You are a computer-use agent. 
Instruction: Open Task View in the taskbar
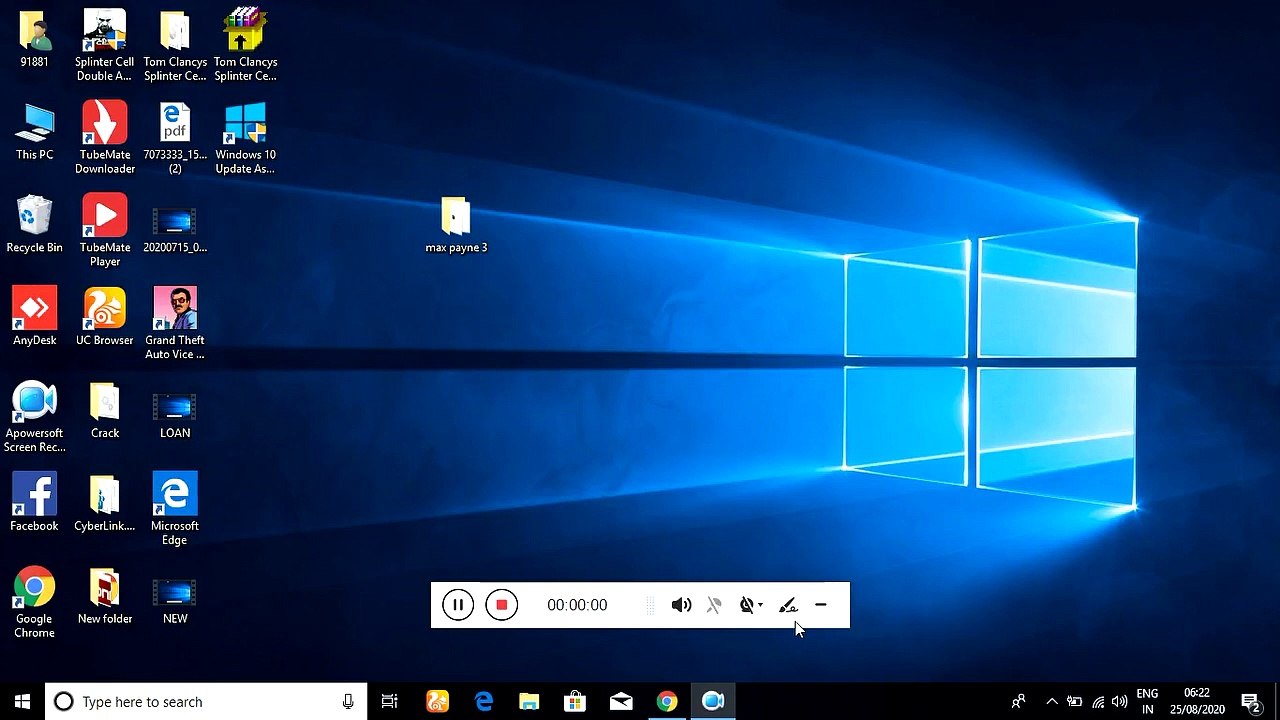coord(389,702)
